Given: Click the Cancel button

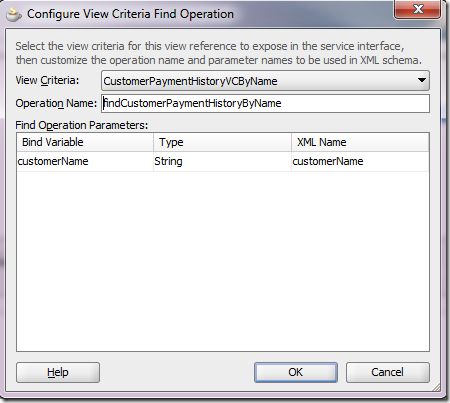Looking at the screenshot, I should click(388, 372).
